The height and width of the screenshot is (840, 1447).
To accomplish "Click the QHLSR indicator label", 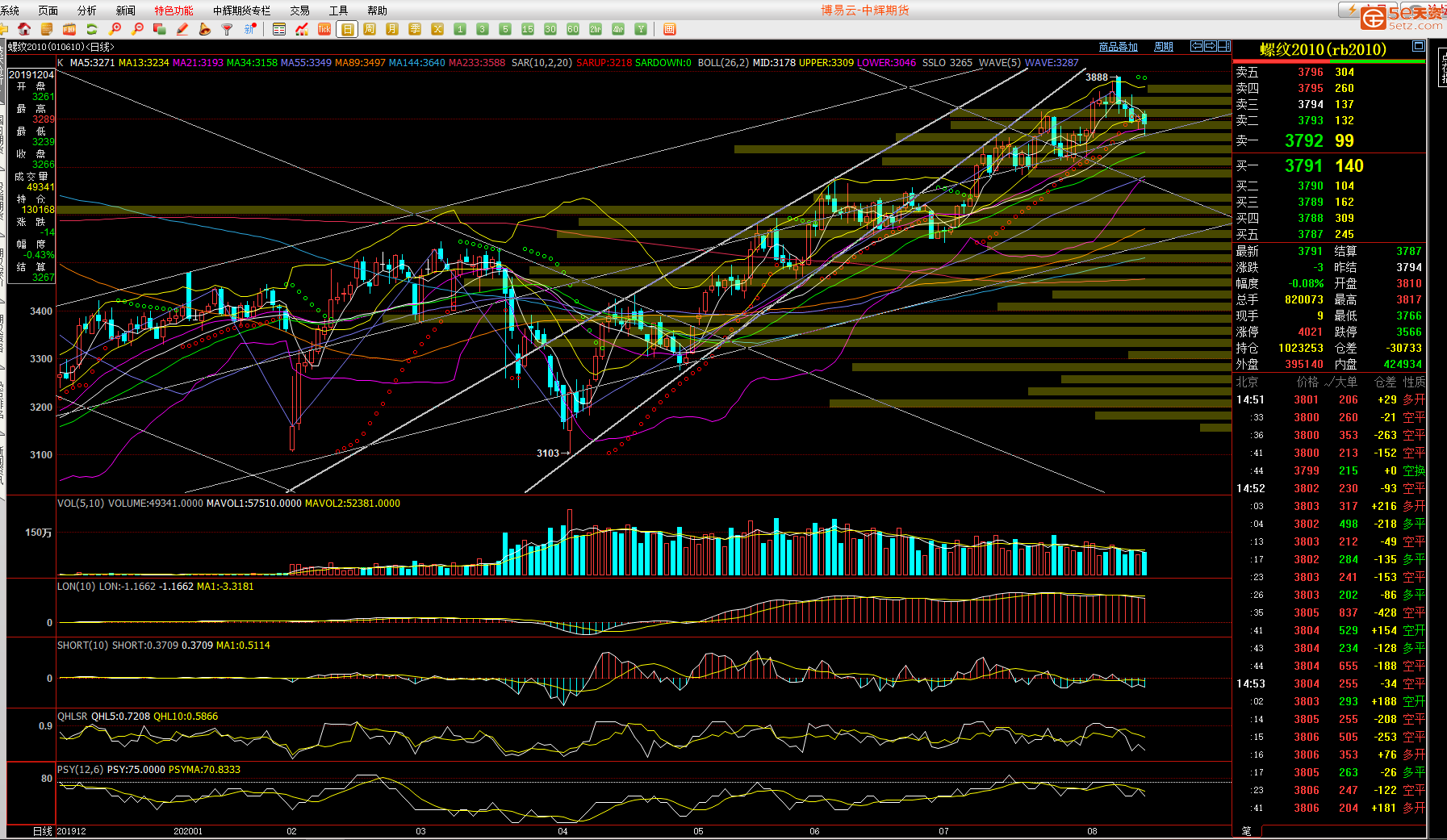I will [73, 717].
